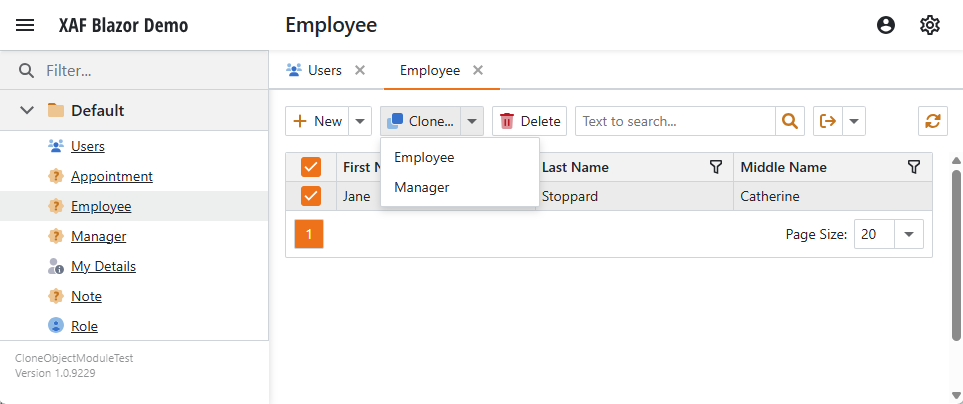
Task: Click the user account icon
Action: [x=885, y=25]
